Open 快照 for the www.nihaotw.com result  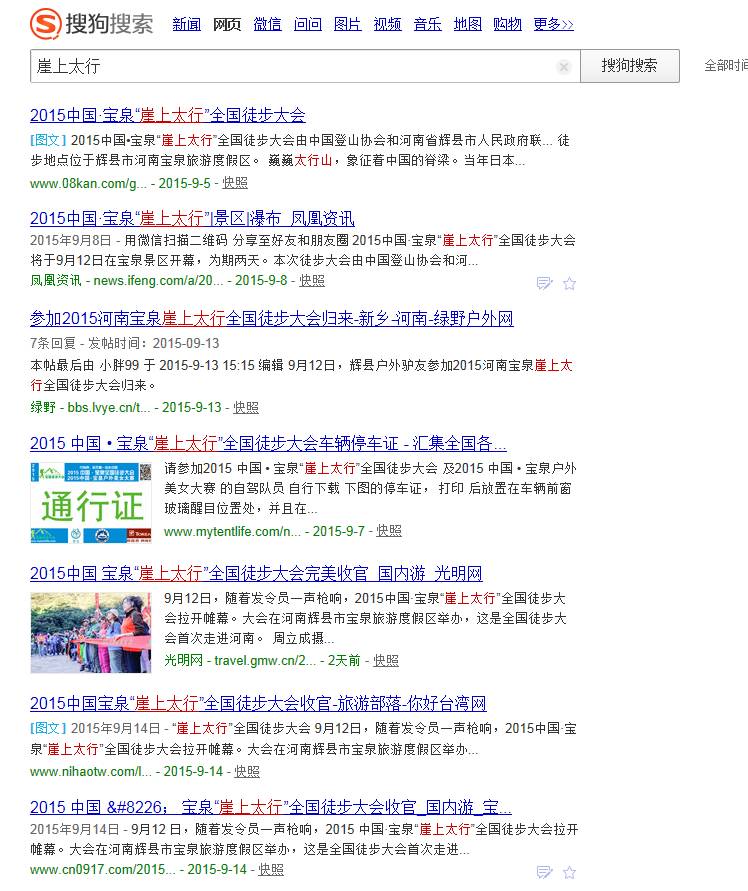pyautogui.click(x=247, y=772)
